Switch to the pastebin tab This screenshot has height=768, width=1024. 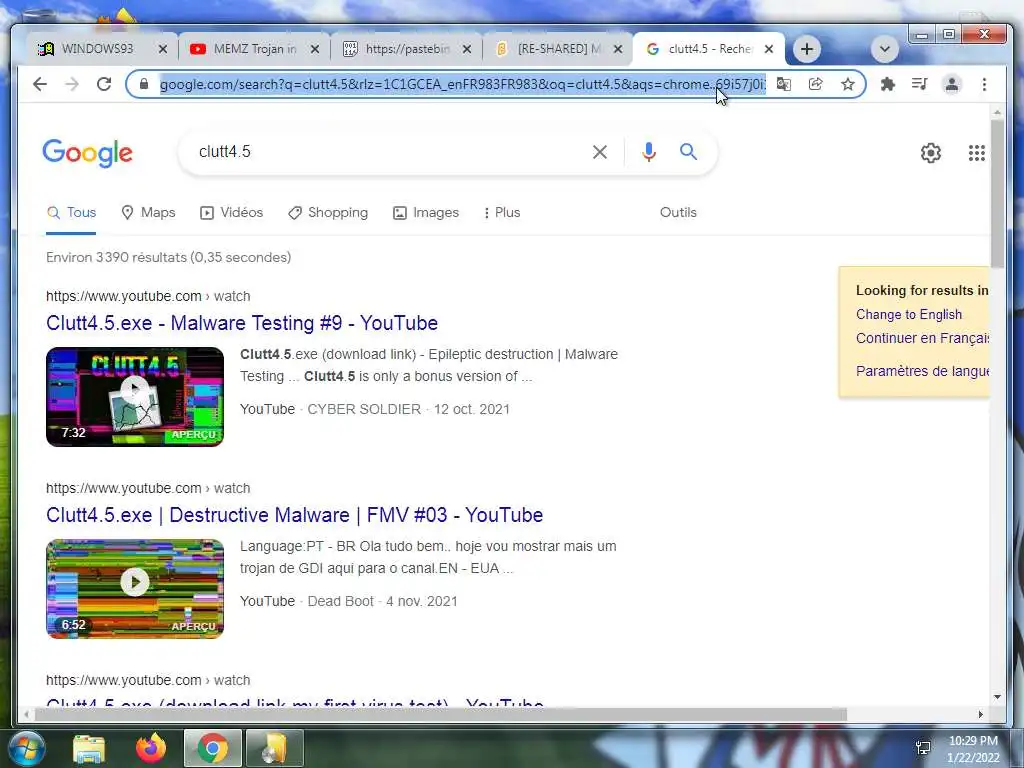[x=408, y=49]
